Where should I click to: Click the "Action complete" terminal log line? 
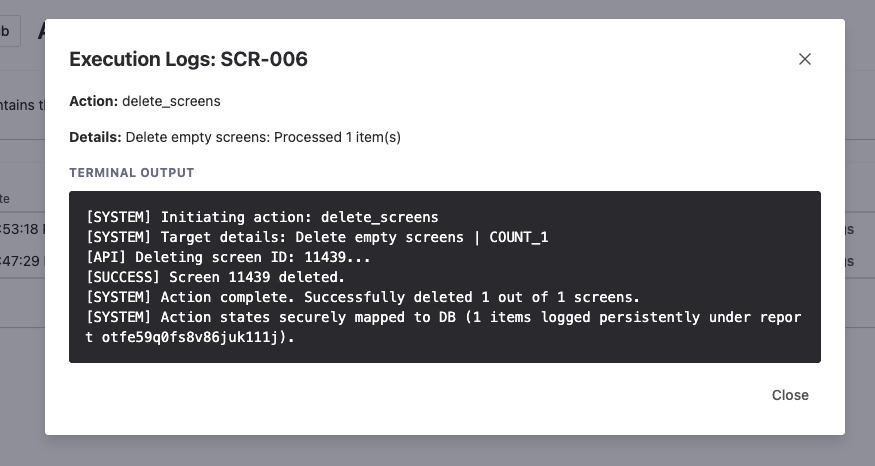(x=363, y=297)
